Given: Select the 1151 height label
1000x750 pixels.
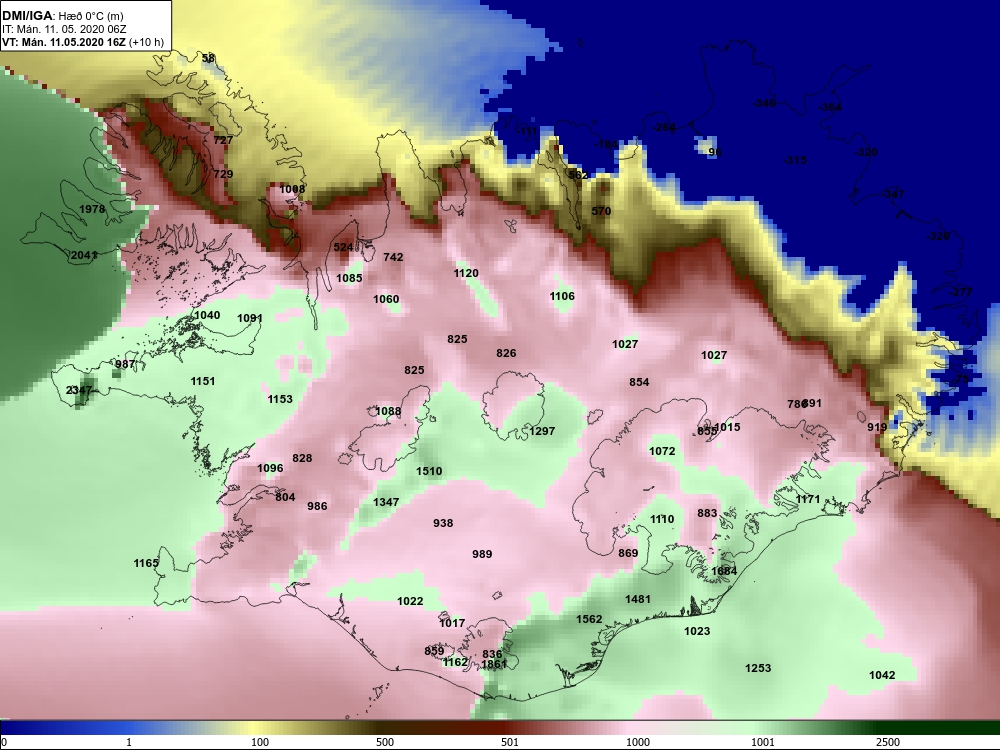Looking at the screenshot, I should click(203, 381).
